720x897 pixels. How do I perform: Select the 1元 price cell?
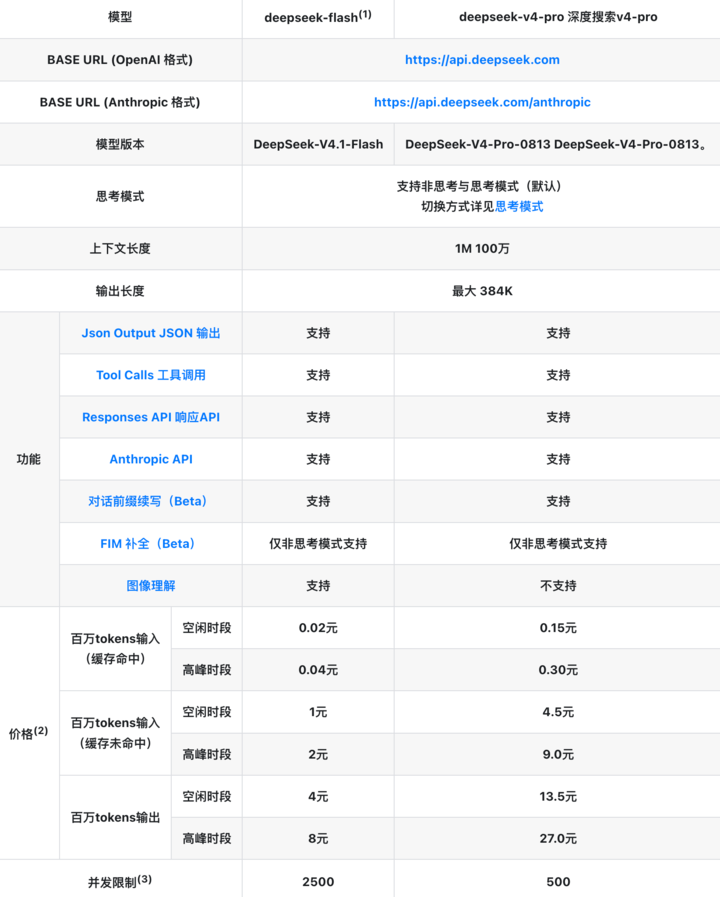click(x=318, y=712)
